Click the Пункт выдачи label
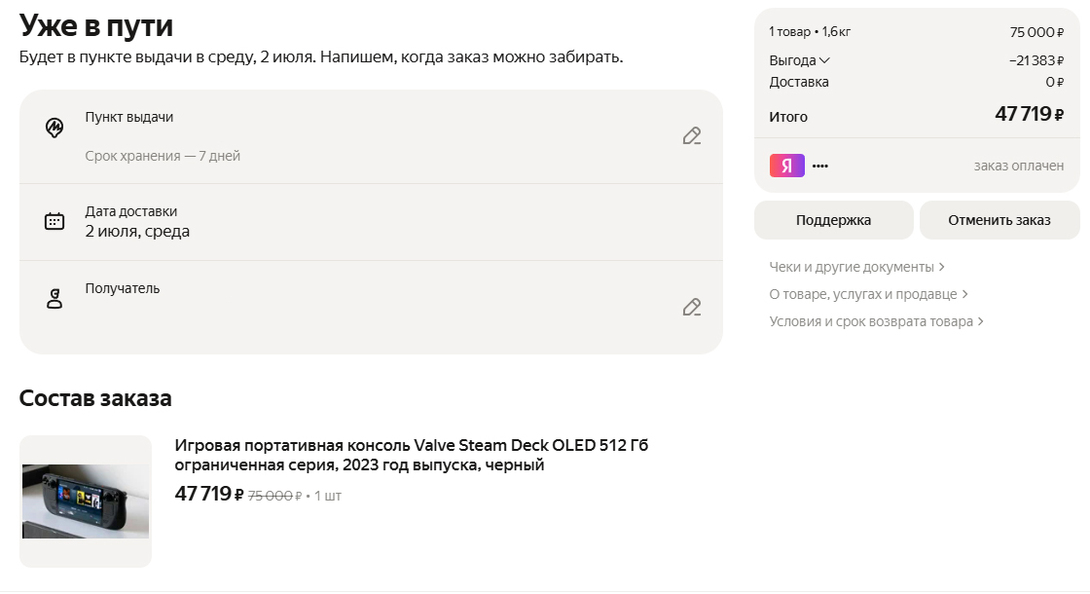The height and width of the screenshot is (594, 1090). 129,117
